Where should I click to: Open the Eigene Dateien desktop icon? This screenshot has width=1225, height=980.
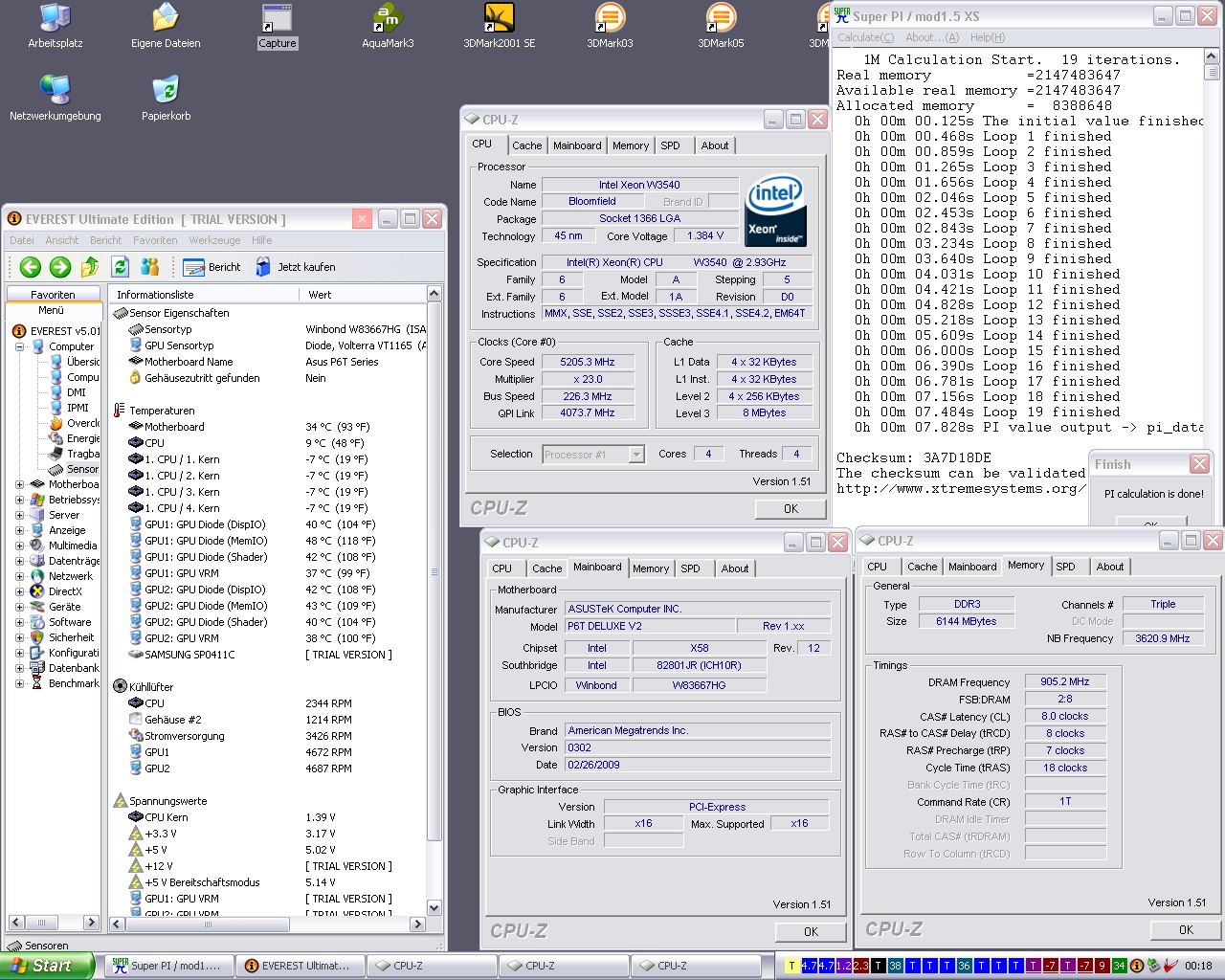pyautogui.click(x=166, y=27)
